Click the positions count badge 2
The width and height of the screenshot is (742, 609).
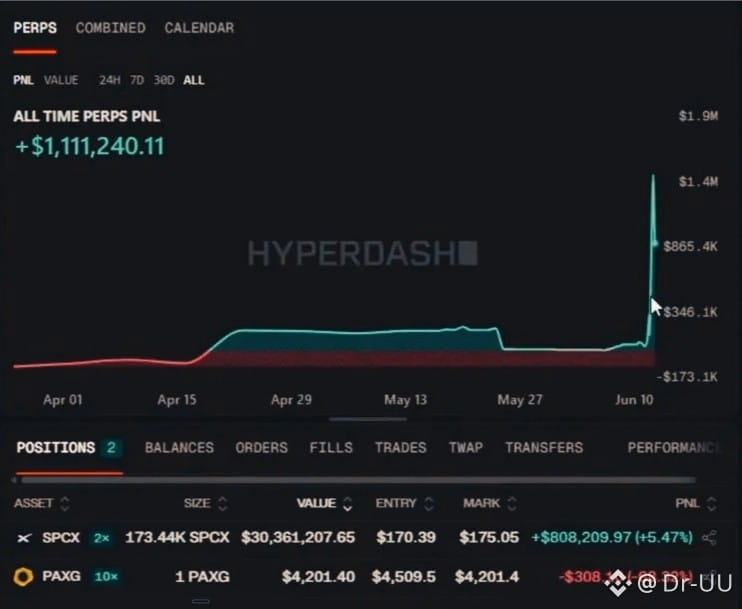point(112,448)
